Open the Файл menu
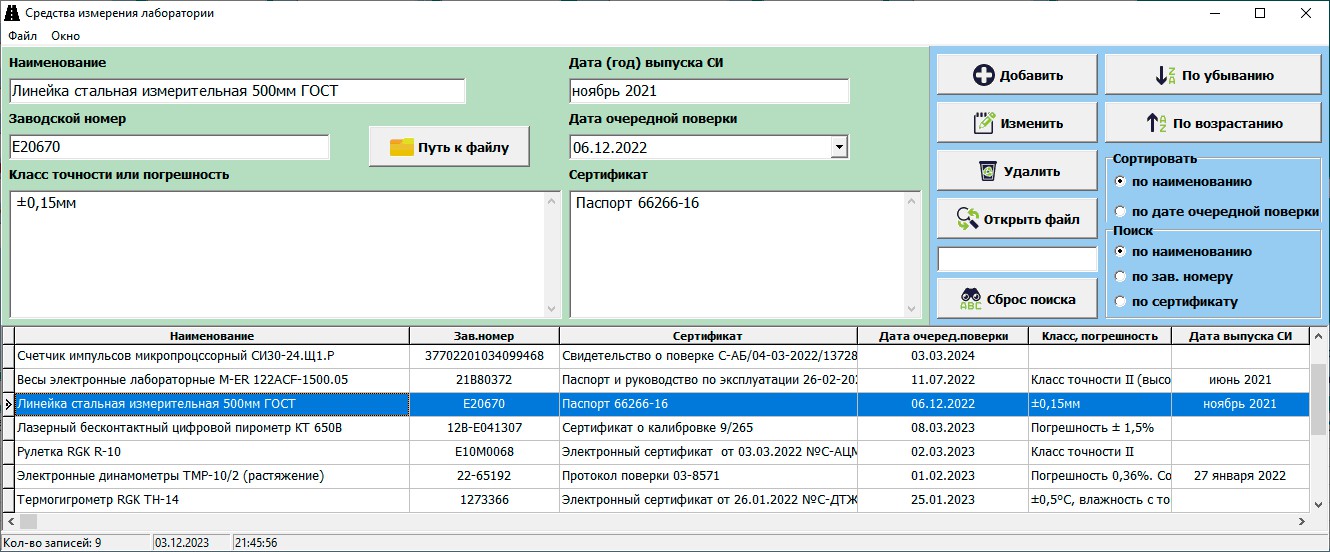This screenshot has width=1330, height=552. 22,36
